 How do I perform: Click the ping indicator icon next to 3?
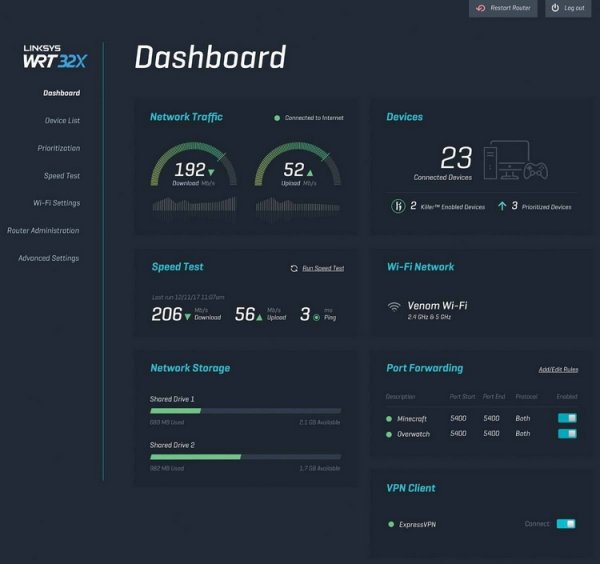coord(316,317)
